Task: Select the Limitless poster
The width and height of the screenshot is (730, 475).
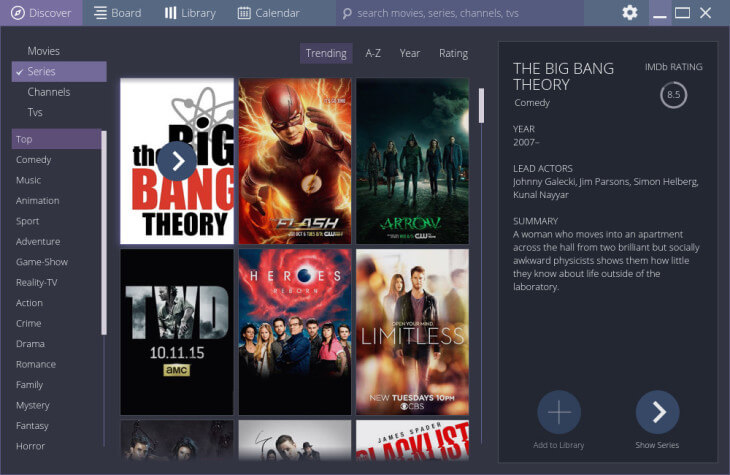Action: click(412, 332)
